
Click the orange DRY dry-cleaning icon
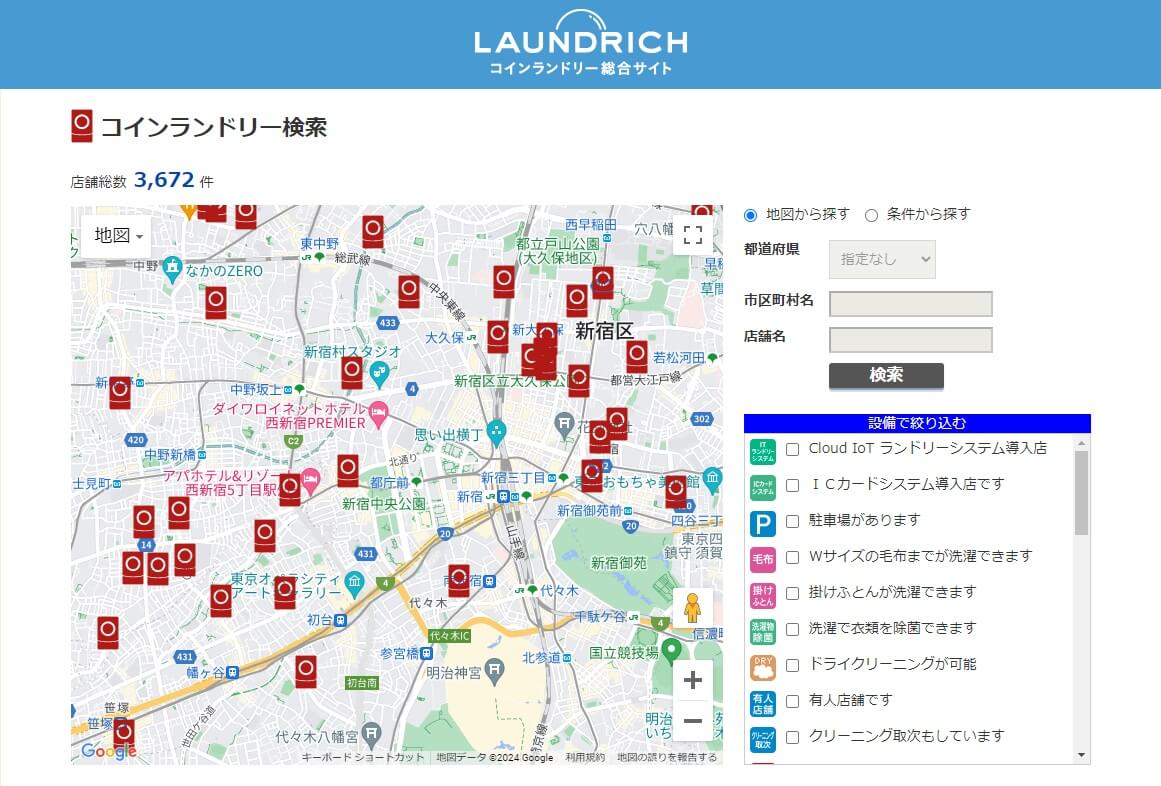coord(763,665)
